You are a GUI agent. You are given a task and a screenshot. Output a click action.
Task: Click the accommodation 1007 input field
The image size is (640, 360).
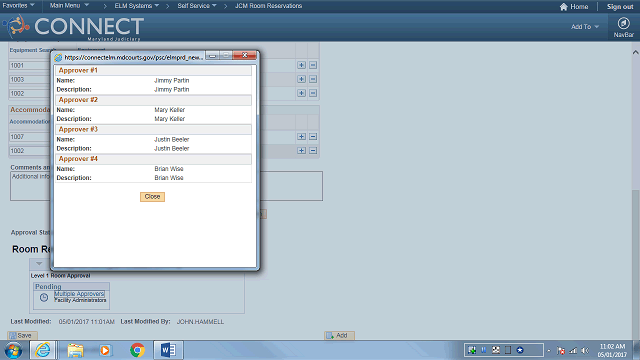[x=29, y=137]
